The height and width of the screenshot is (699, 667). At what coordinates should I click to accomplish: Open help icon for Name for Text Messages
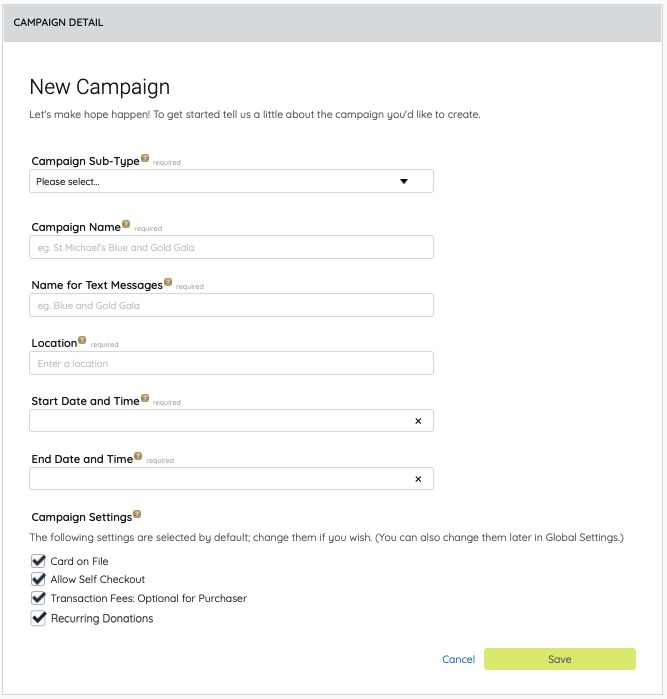(168, 282)
